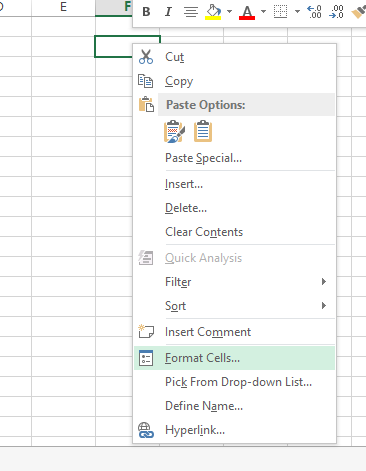
Task: Open borders dropdown arrow
Action: pos(297,12)
